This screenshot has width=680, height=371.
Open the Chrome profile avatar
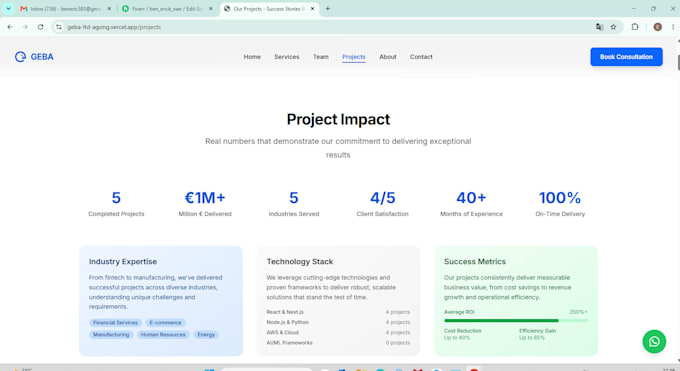pyautogui.click(x=657, y=27)
